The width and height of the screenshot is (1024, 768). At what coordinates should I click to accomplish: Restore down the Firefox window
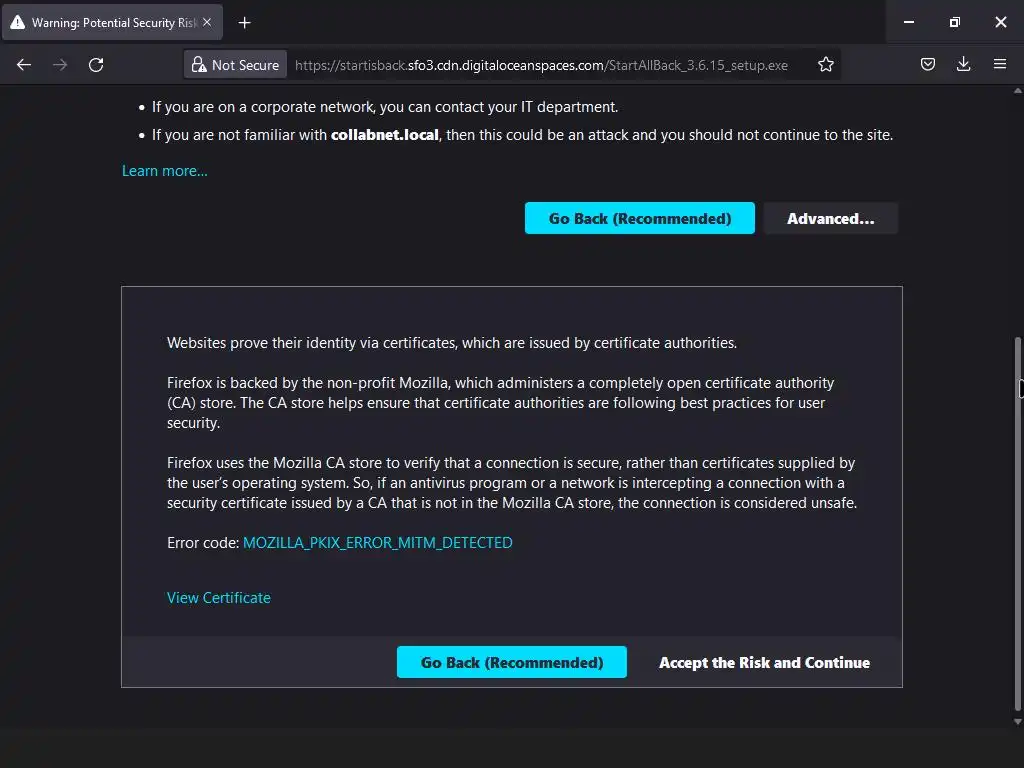pyautogui.click(x=954, y=22)
